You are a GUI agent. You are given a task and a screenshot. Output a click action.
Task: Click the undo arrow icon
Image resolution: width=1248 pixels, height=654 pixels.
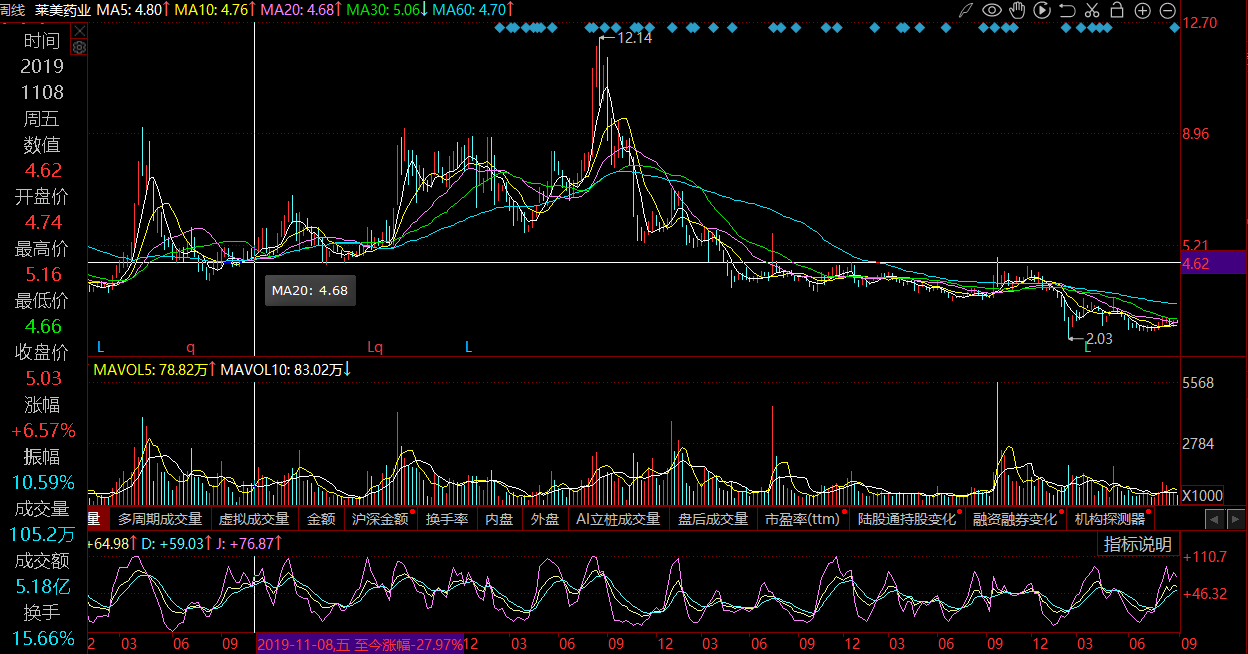(x=1067, y=11)
